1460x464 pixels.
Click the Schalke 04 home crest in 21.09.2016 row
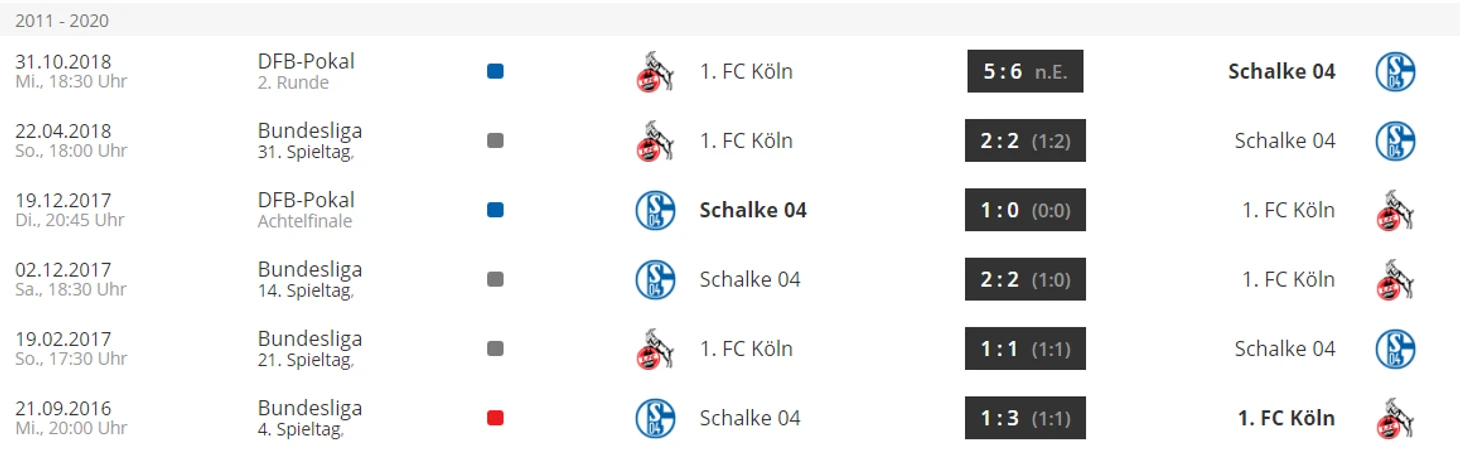[656, 418]
